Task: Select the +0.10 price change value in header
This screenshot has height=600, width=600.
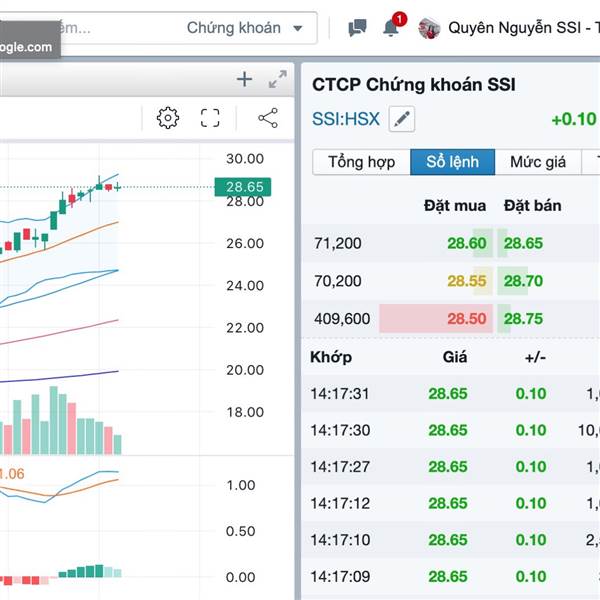Action: point(574,119)
